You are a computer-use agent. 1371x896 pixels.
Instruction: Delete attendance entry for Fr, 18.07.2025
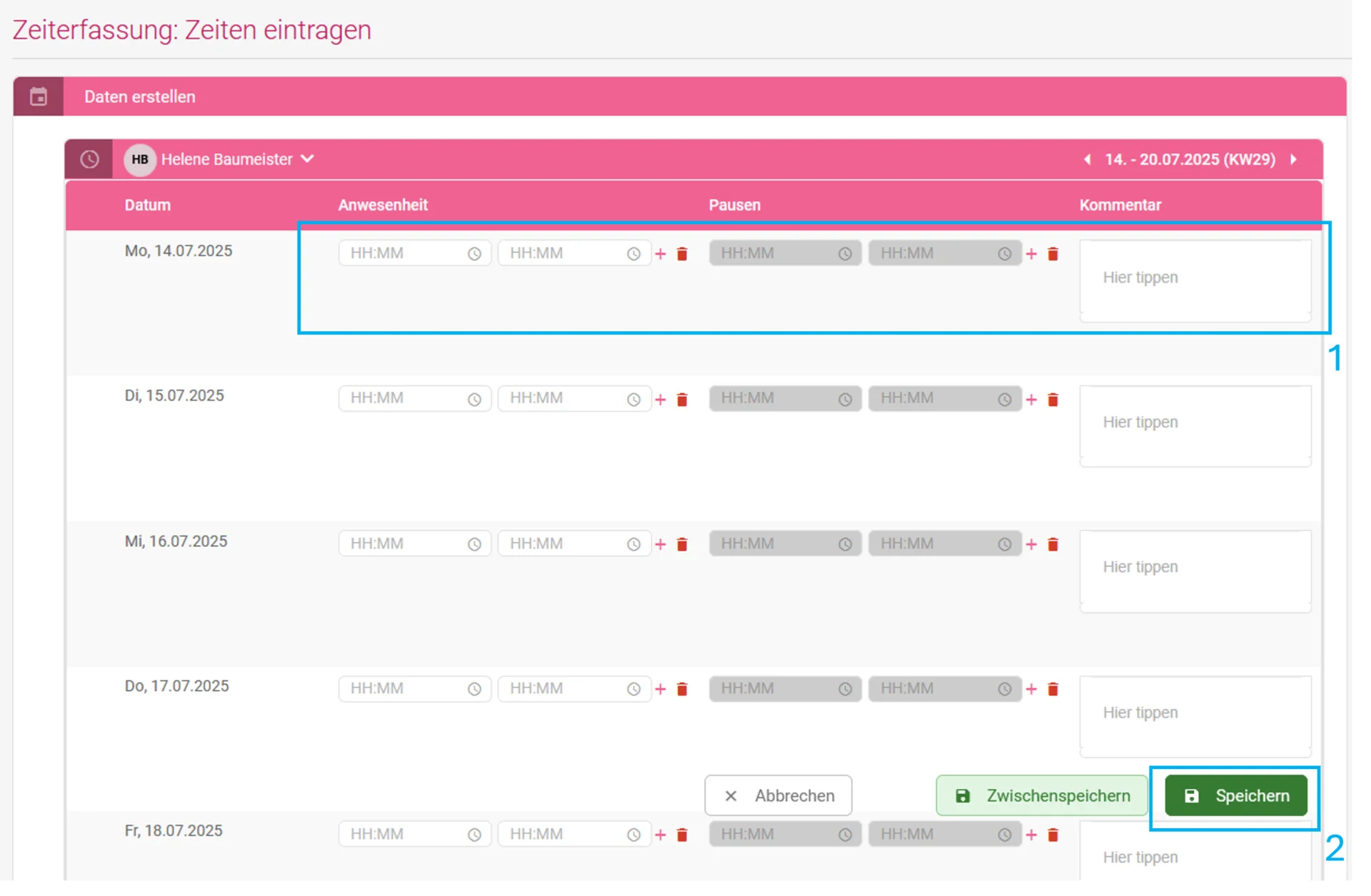(x=682, y=835)
